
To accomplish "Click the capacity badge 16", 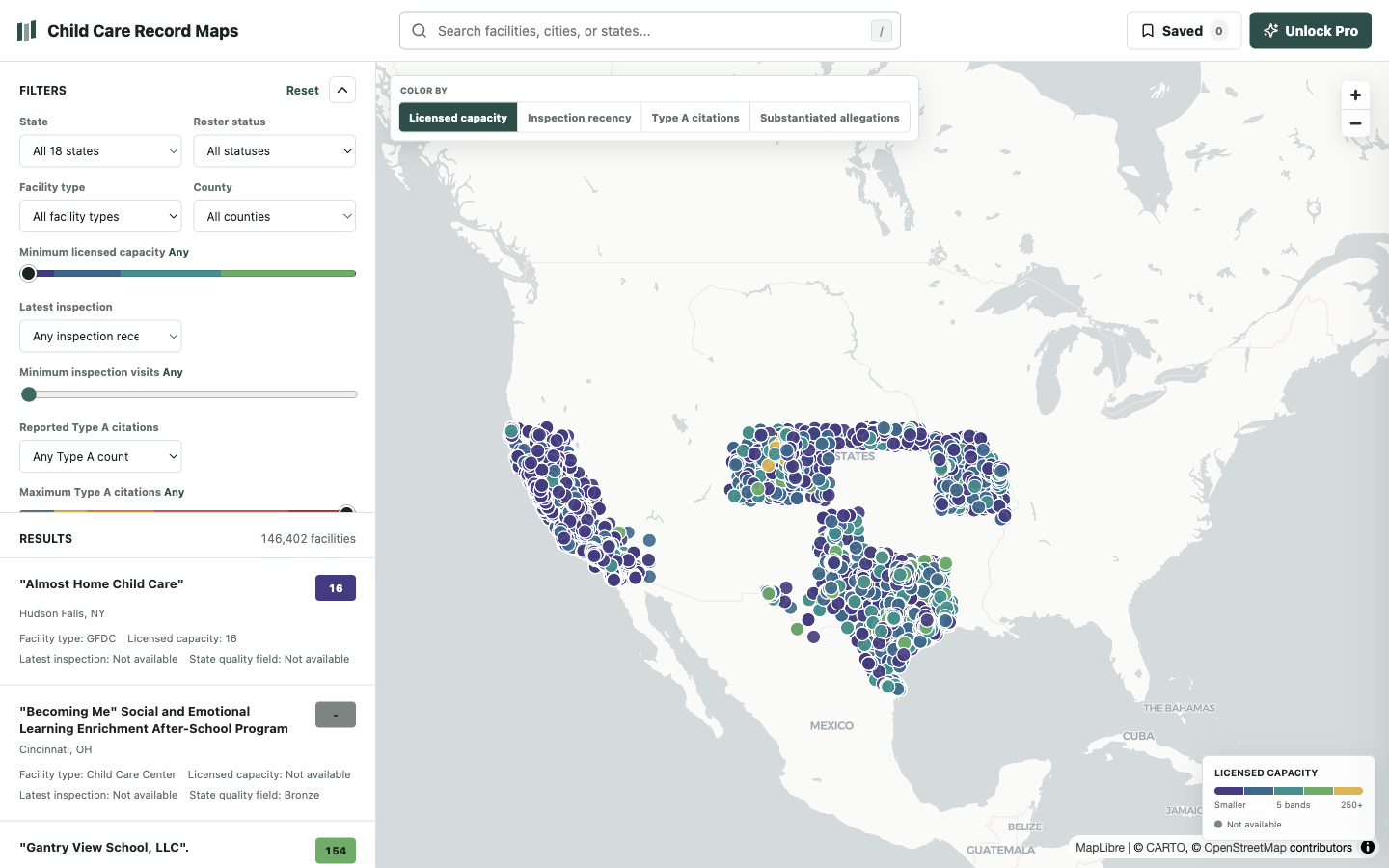I will 336,588.
